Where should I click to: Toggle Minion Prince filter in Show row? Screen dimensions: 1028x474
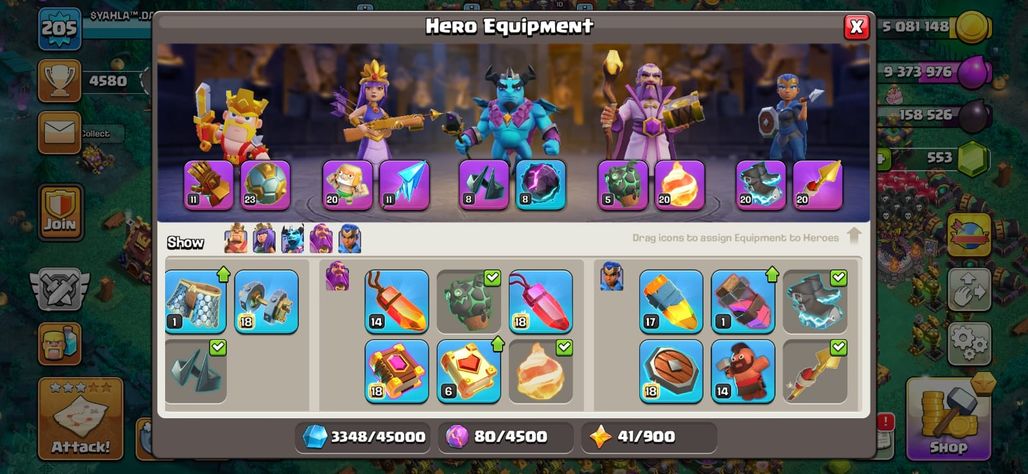coord(292,239)
